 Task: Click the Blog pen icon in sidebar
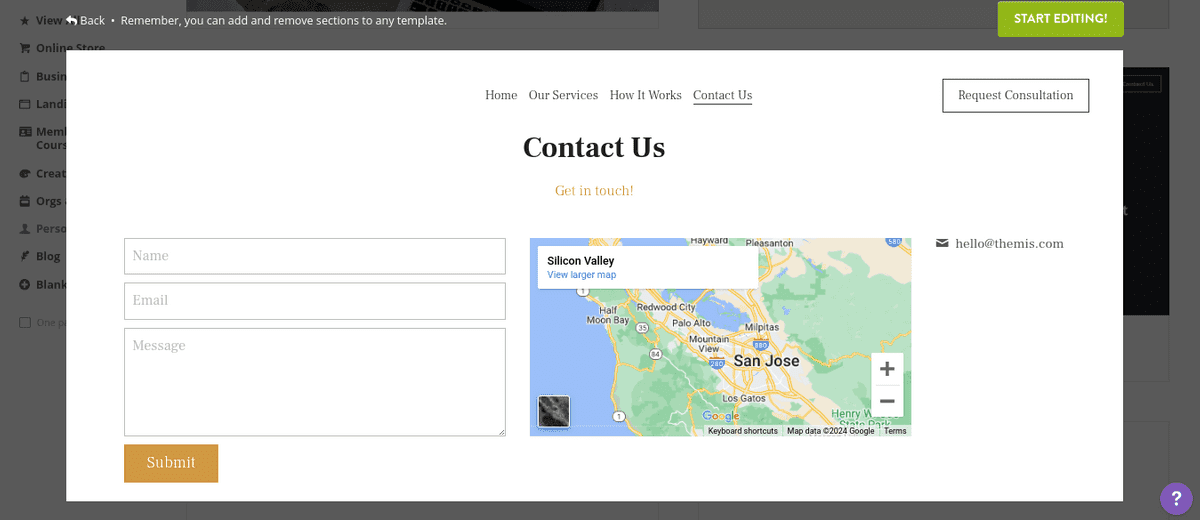tap(25, 256)
